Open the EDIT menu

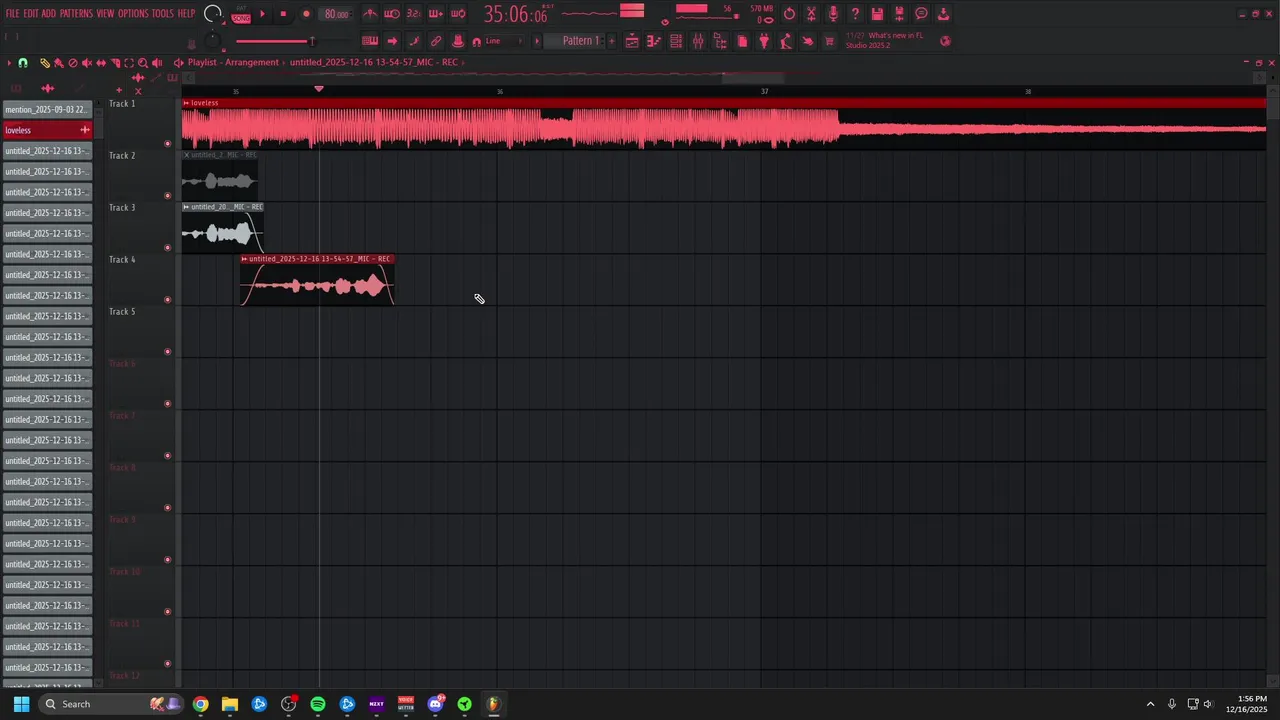tap(31, 14)
